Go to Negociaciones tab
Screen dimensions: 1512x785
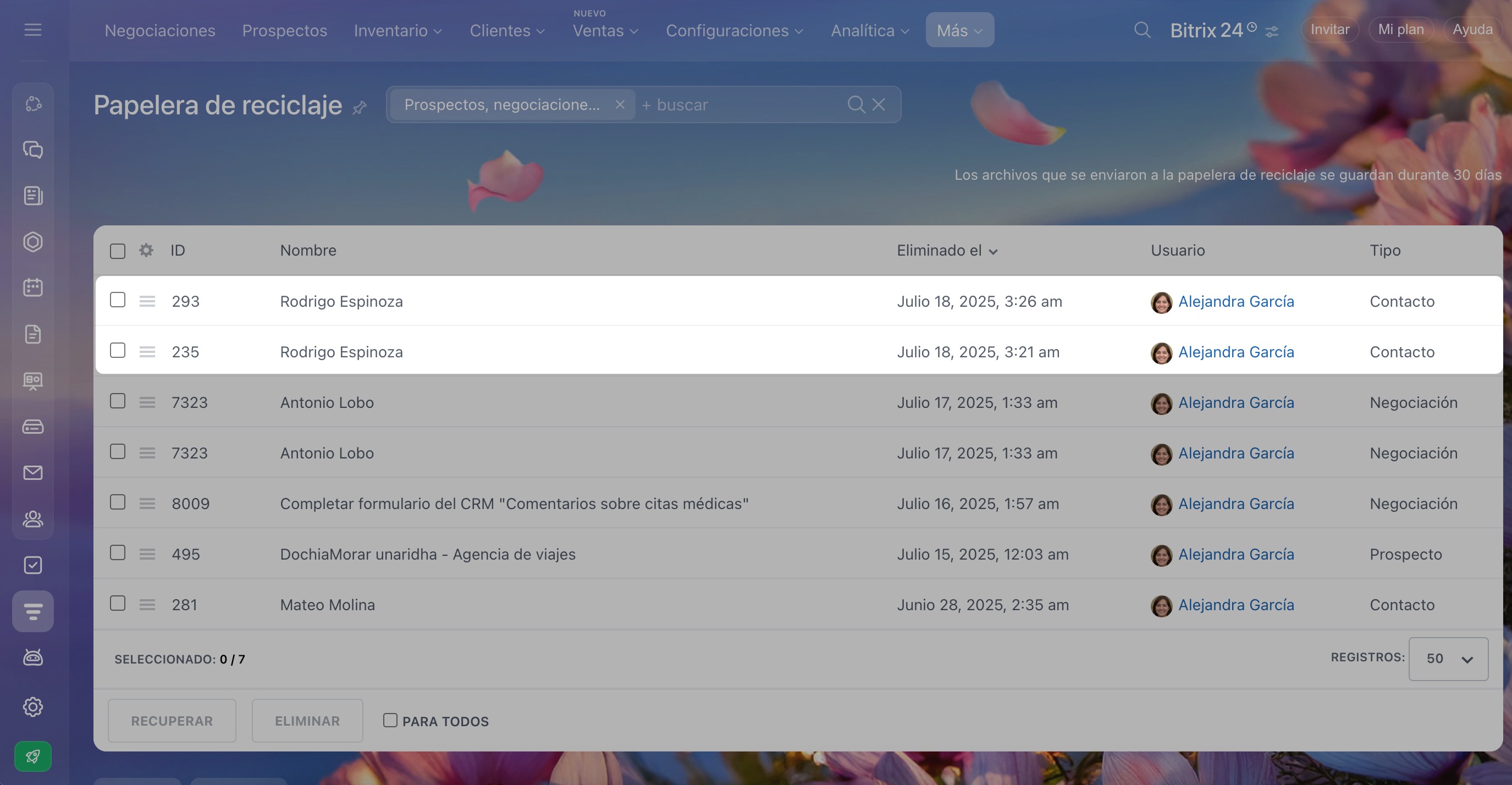[159, 30]
